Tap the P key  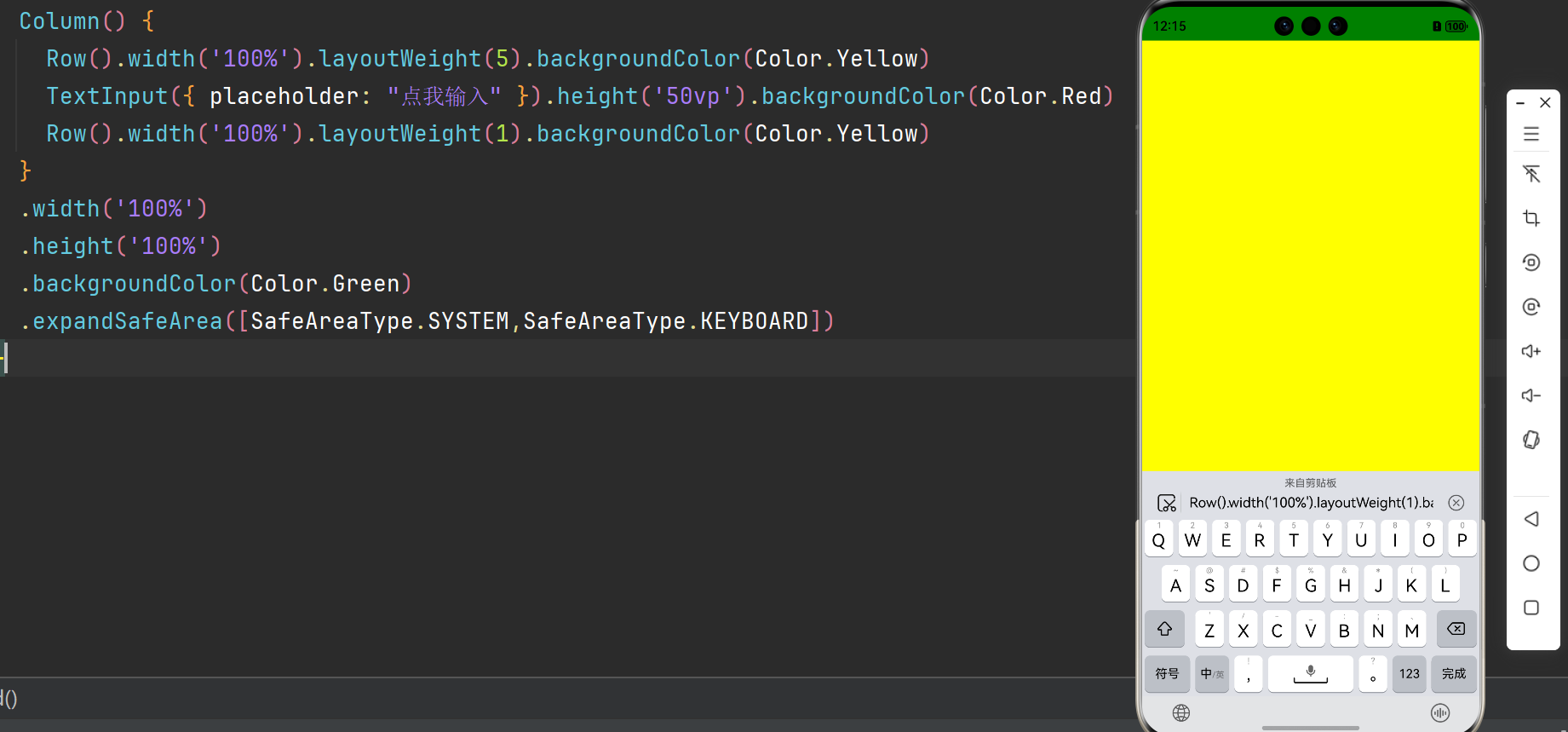(x=1462, y=539)
